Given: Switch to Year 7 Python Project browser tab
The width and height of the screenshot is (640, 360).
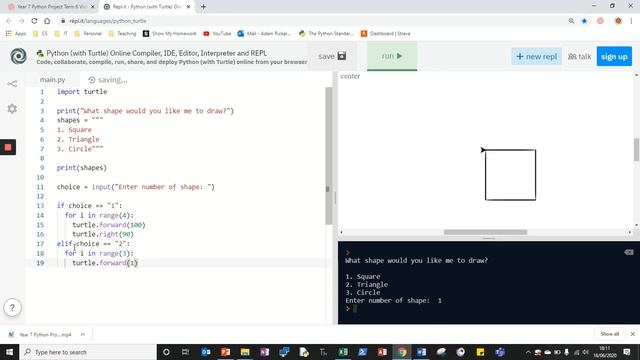Looking at the screenshot, I should point(51,7).
